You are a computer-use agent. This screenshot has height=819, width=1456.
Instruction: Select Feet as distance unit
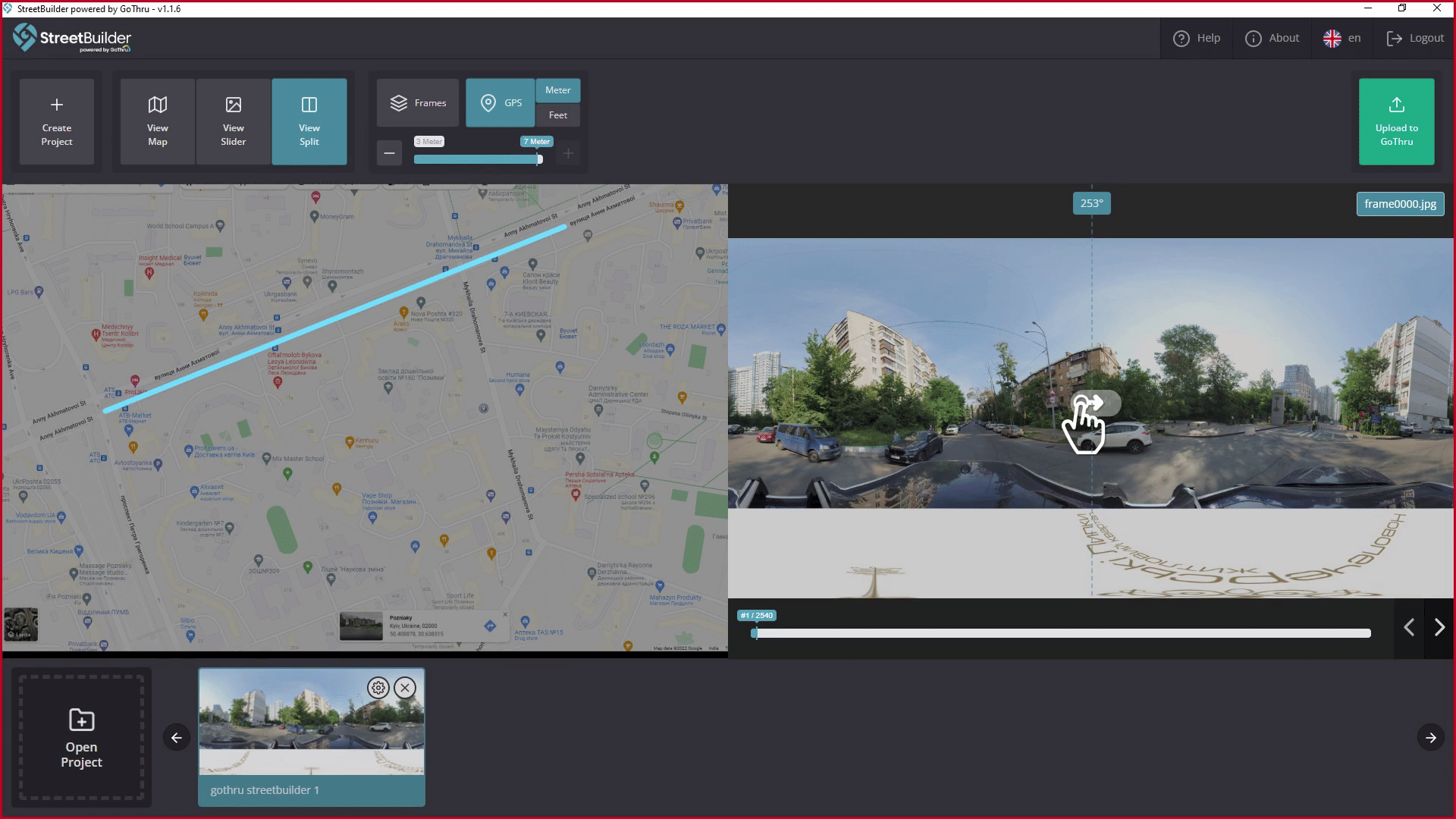[558, 115]
